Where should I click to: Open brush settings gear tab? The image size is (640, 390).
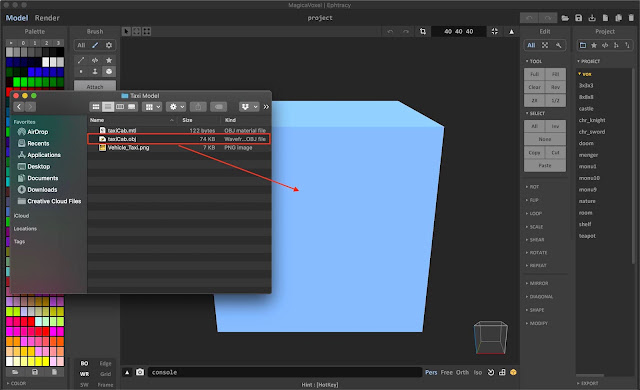109,45
